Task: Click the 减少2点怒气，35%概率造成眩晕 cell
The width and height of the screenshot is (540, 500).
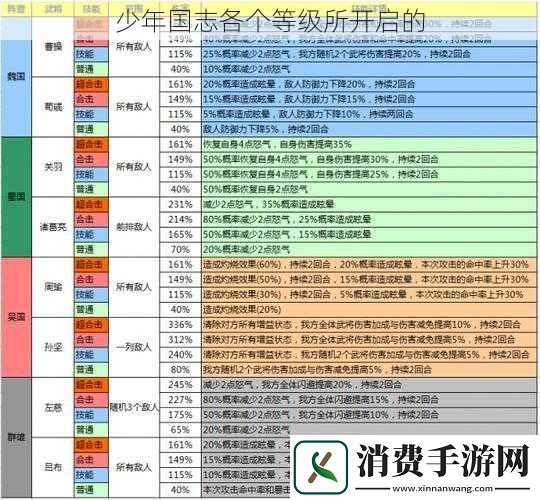Action: coord(369,204)
